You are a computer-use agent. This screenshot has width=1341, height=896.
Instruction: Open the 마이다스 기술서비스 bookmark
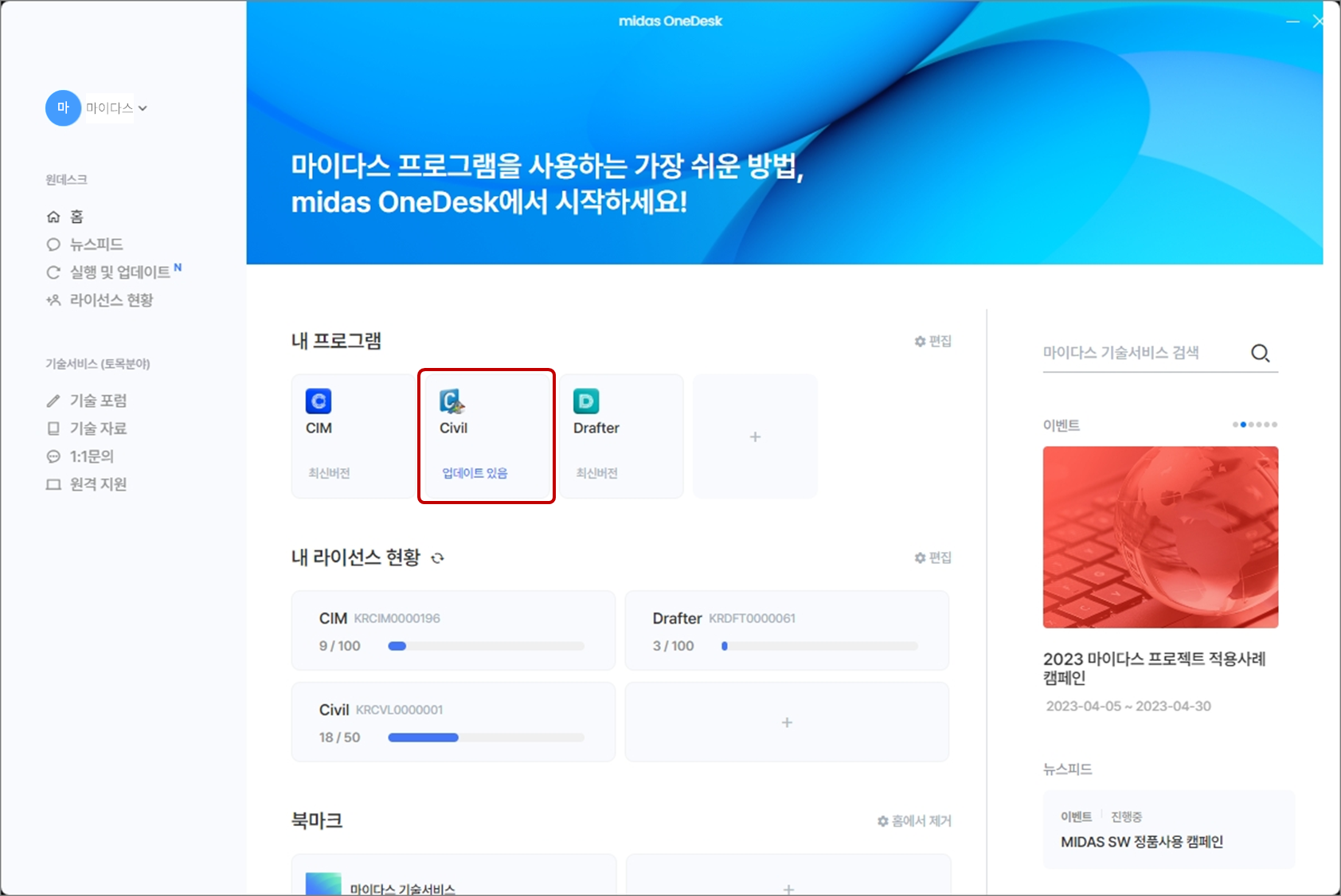point(454,875)
